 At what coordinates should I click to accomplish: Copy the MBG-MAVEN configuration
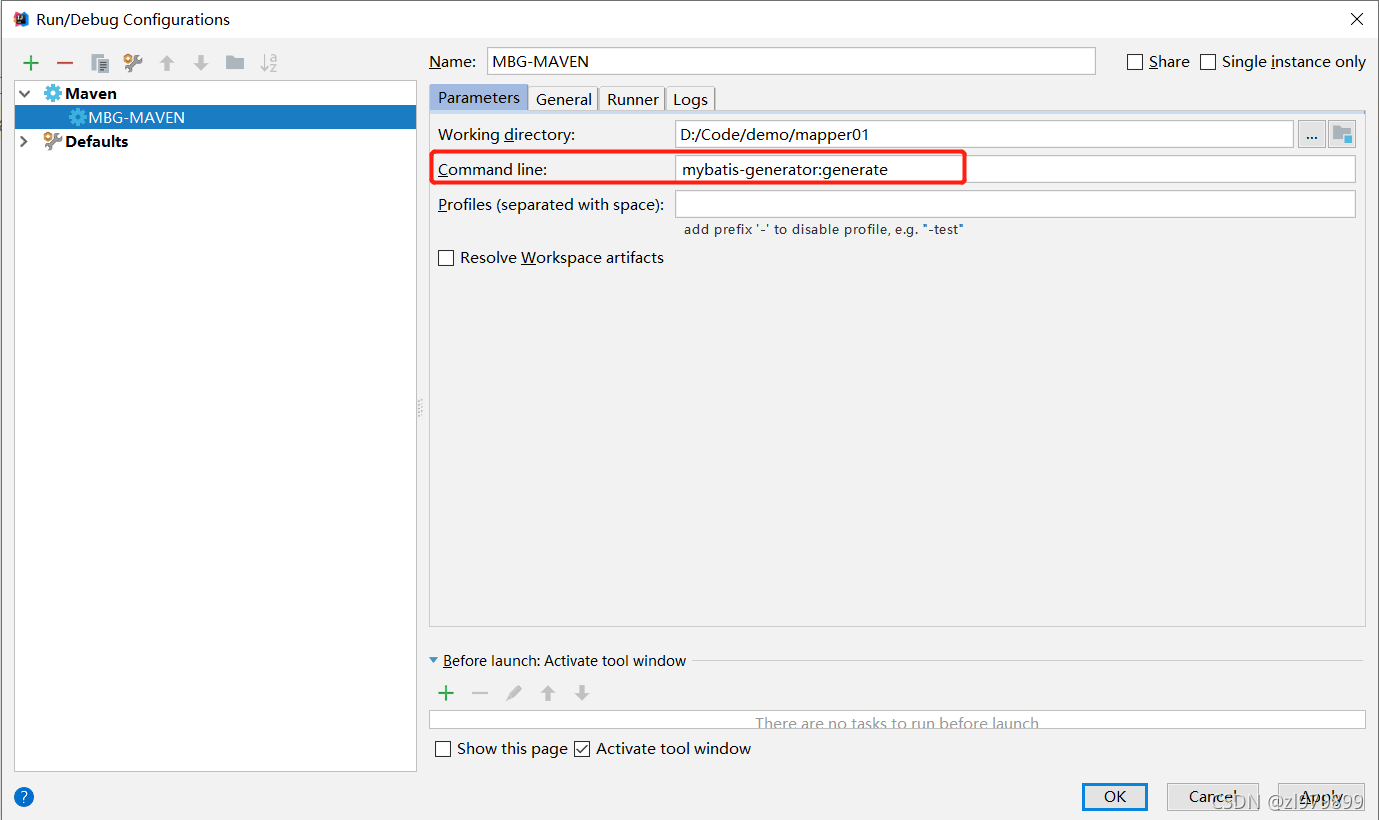[98, 62]
